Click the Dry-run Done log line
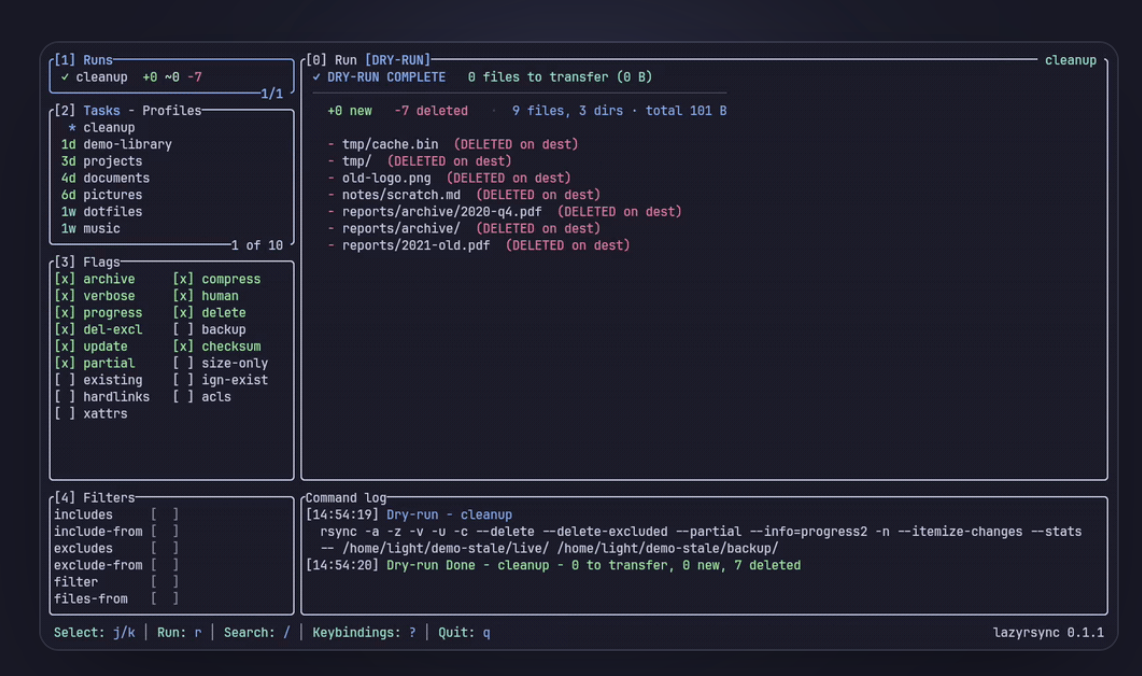 click(x=594, y=565)
